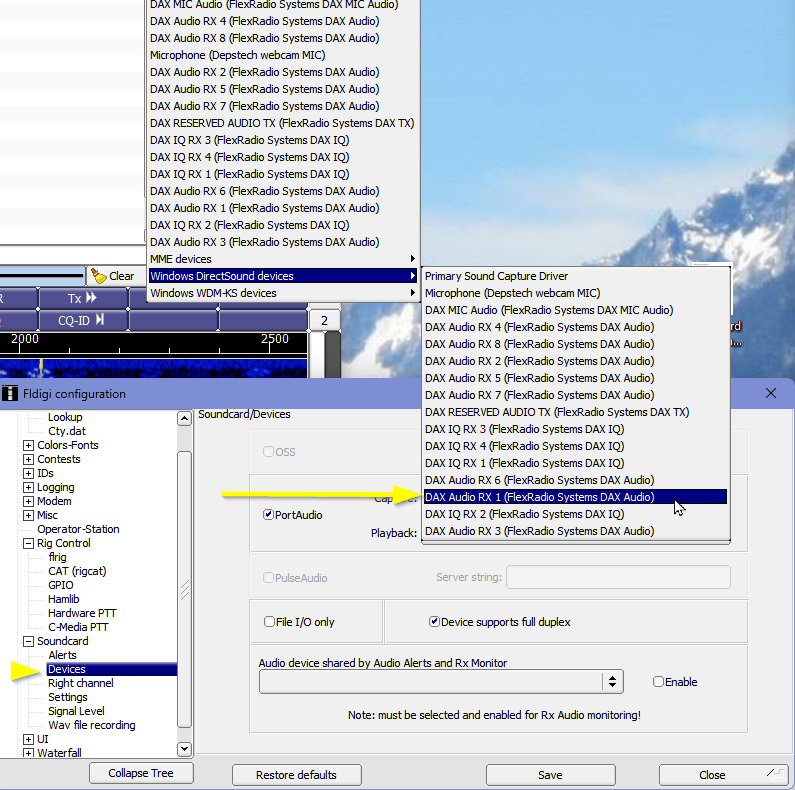Select Operator-Station in the tree
The width and height of the screenshot is (795, 790).
coord(78,529)
